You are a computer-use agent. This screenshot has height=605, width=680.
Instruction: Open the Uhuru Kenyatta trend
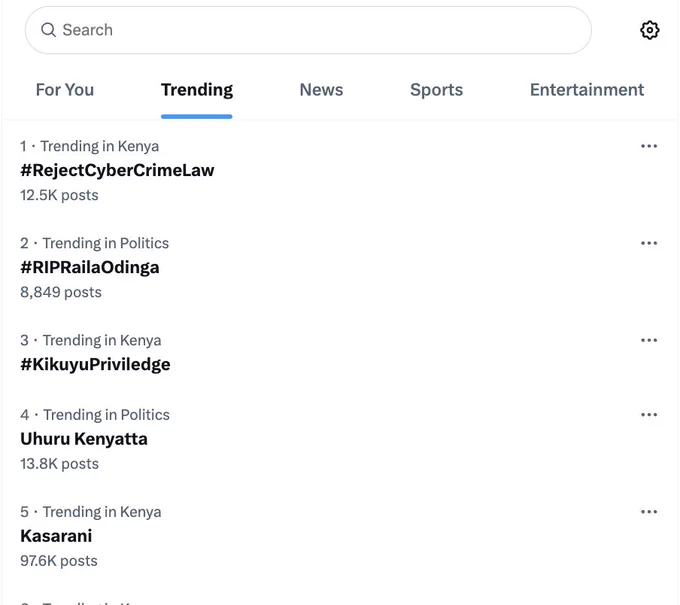(x=84, y=439)
